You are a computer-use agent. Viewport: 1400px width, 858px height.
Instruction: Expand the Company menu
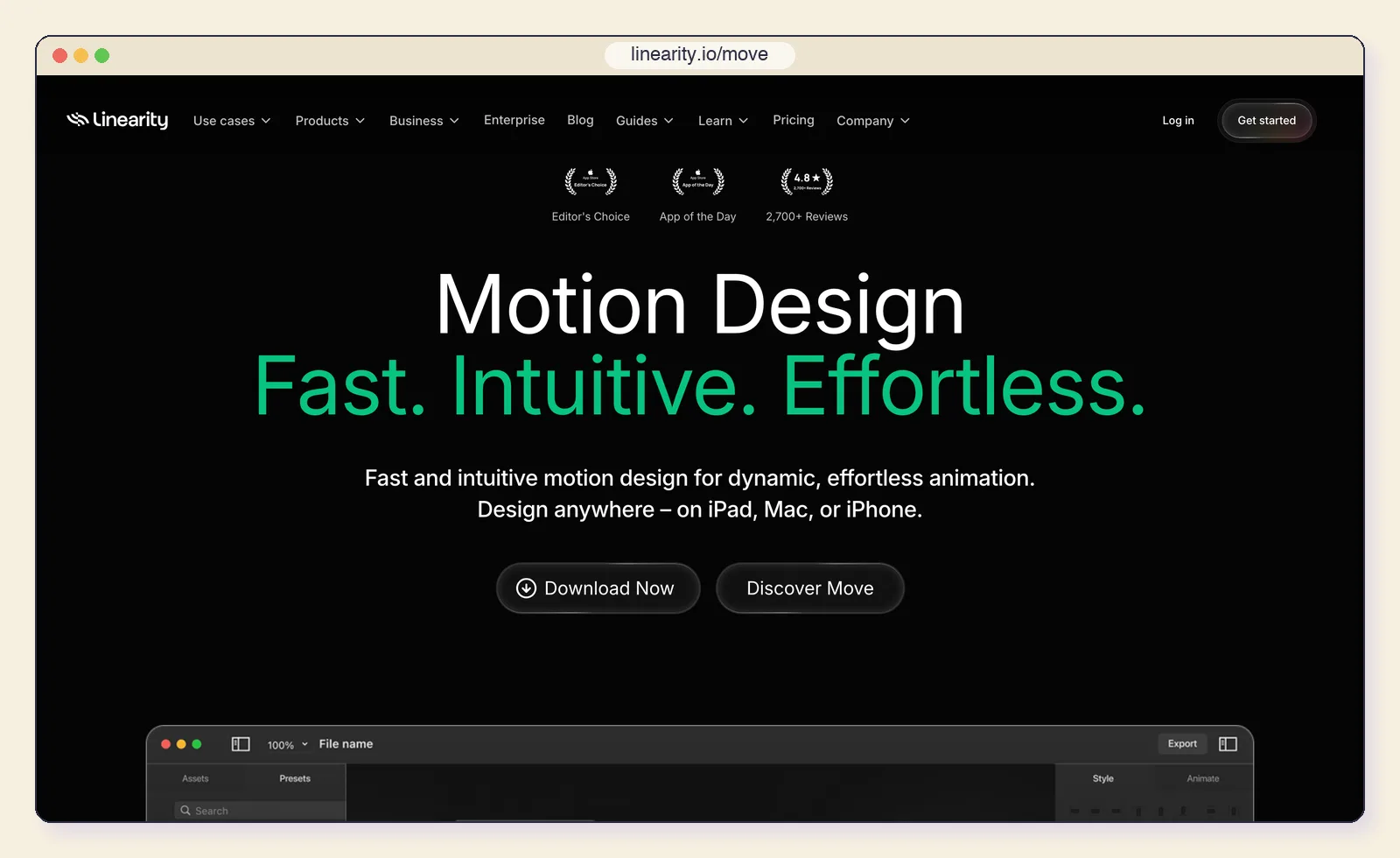pyautogui.click(x=873, y=121)
